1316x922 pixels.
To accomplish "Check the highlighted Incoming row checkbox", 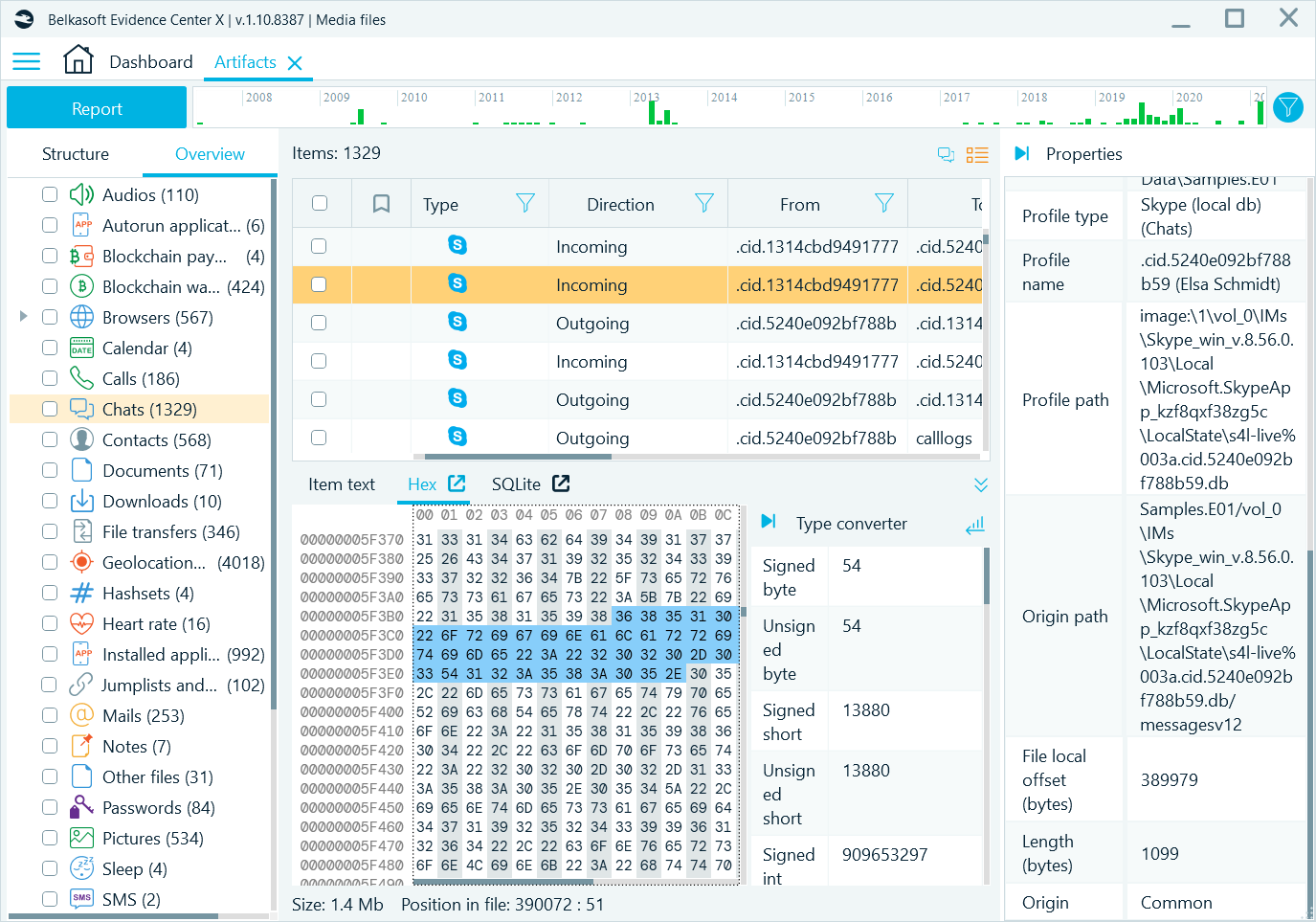I will pyautogui.click(x=320, y=284).
